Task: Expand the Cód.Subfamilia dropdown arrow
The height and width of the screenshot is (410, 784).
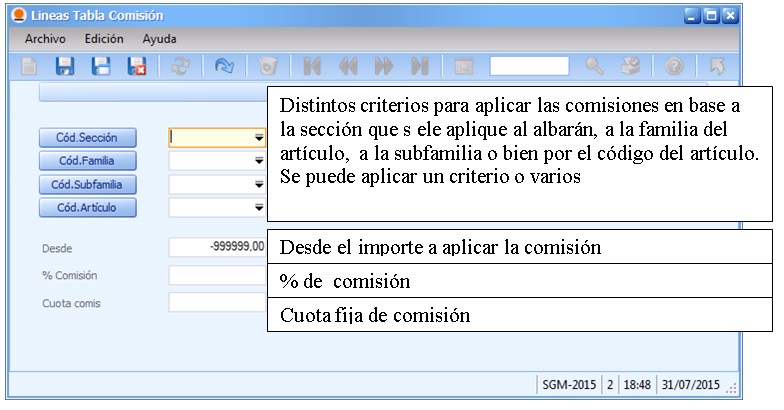Action: click(x=259, y=185)
